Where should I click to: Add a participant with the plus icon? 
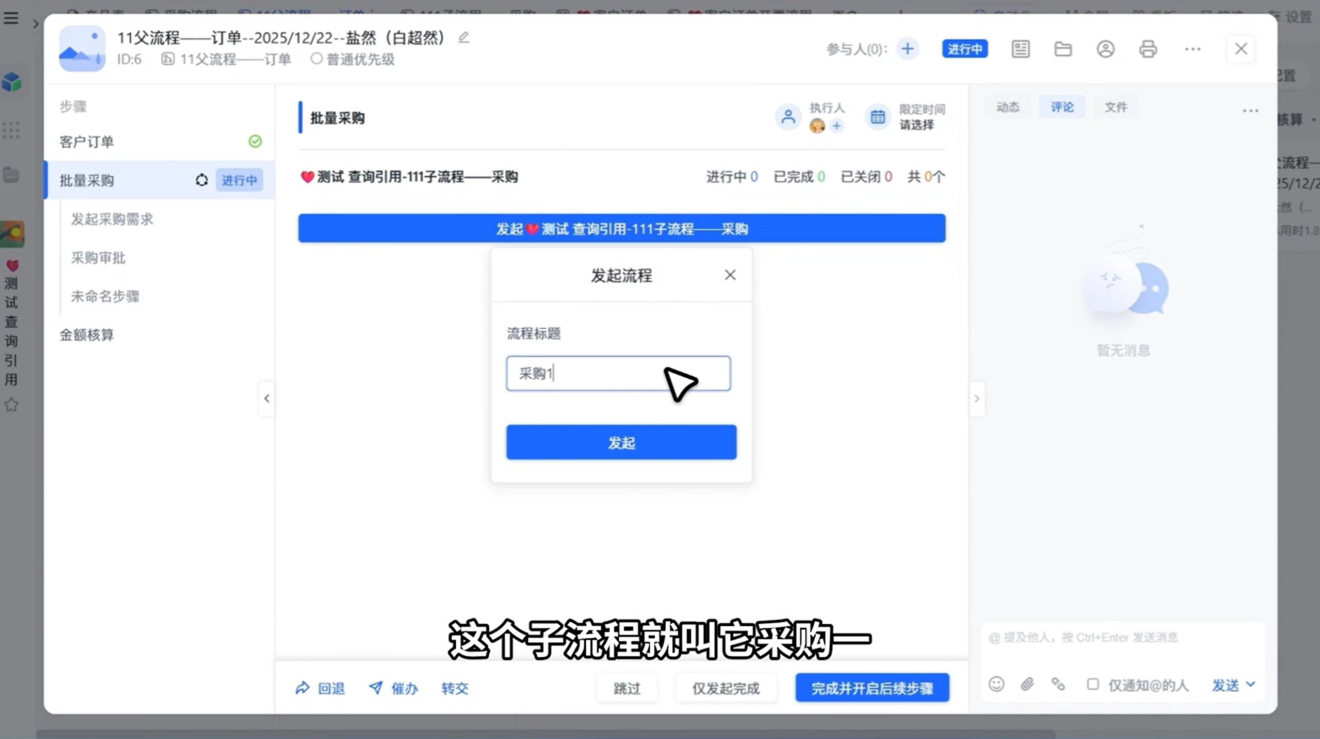tap(907, 49)
